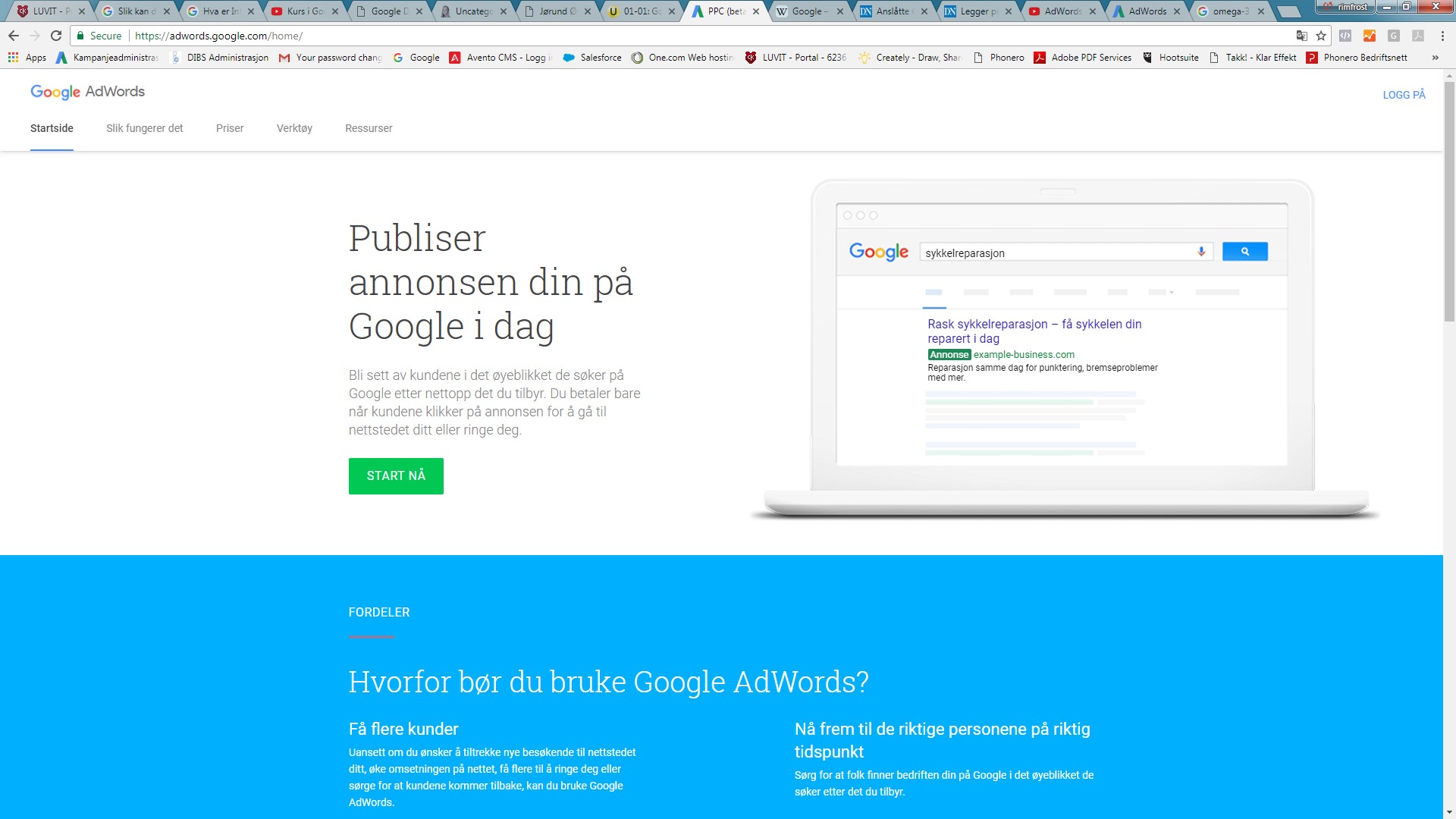Open DIBS Administrasjon bookmark
1456x819 pixels.
pos(220,58)
